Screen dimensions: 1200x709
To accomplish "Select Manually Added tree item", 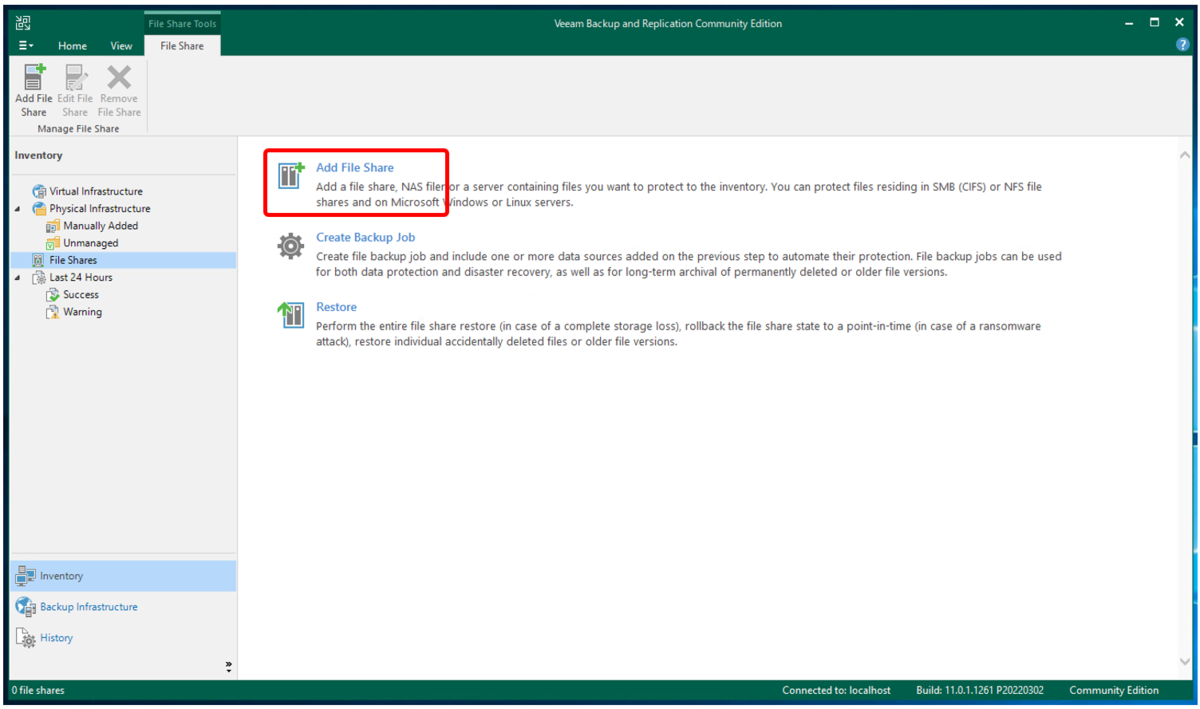I will pyautogui.click(x=101, y=226).
